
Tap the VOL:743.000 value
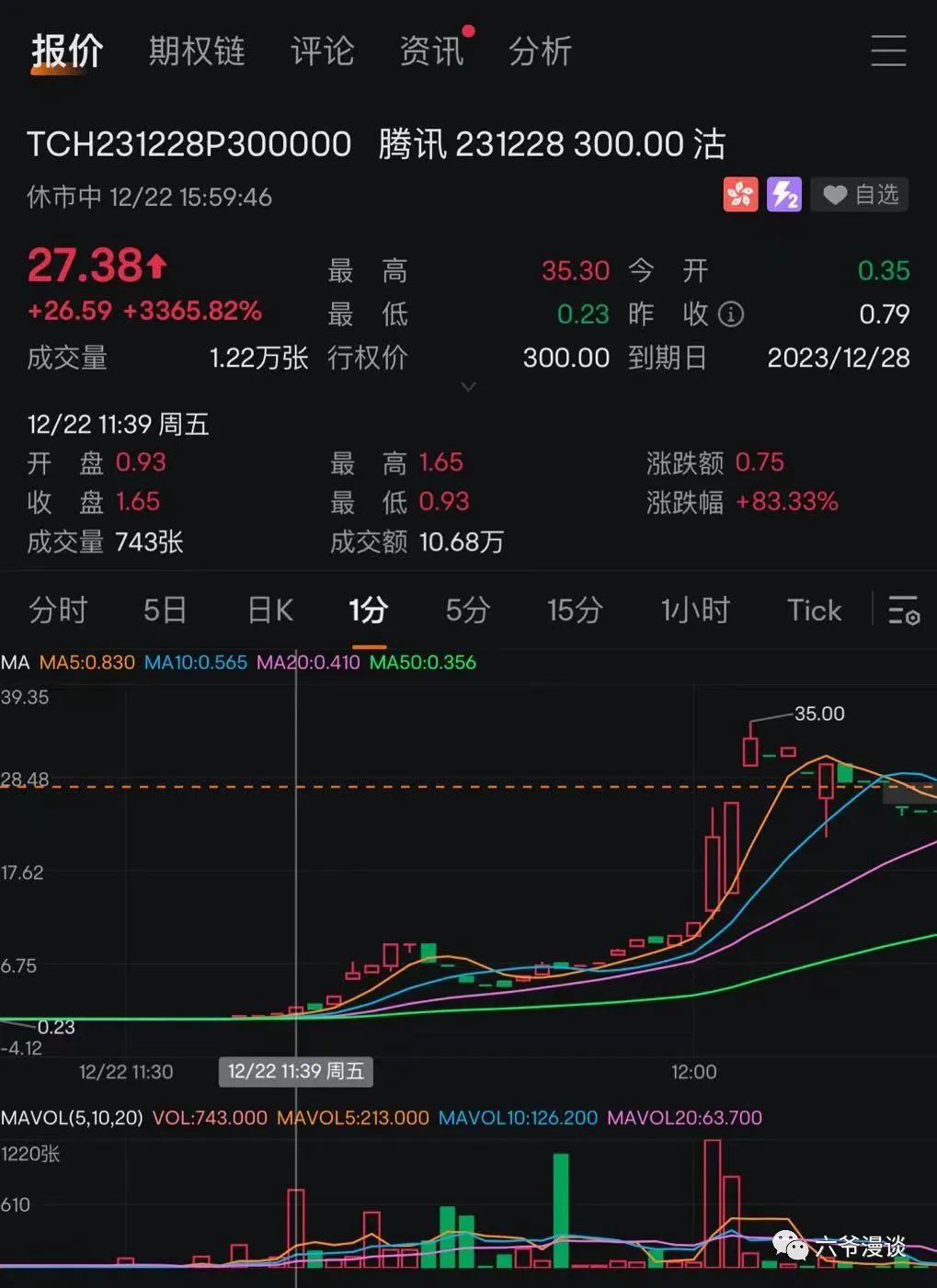pyautogui.click(x=210, y=1118)
